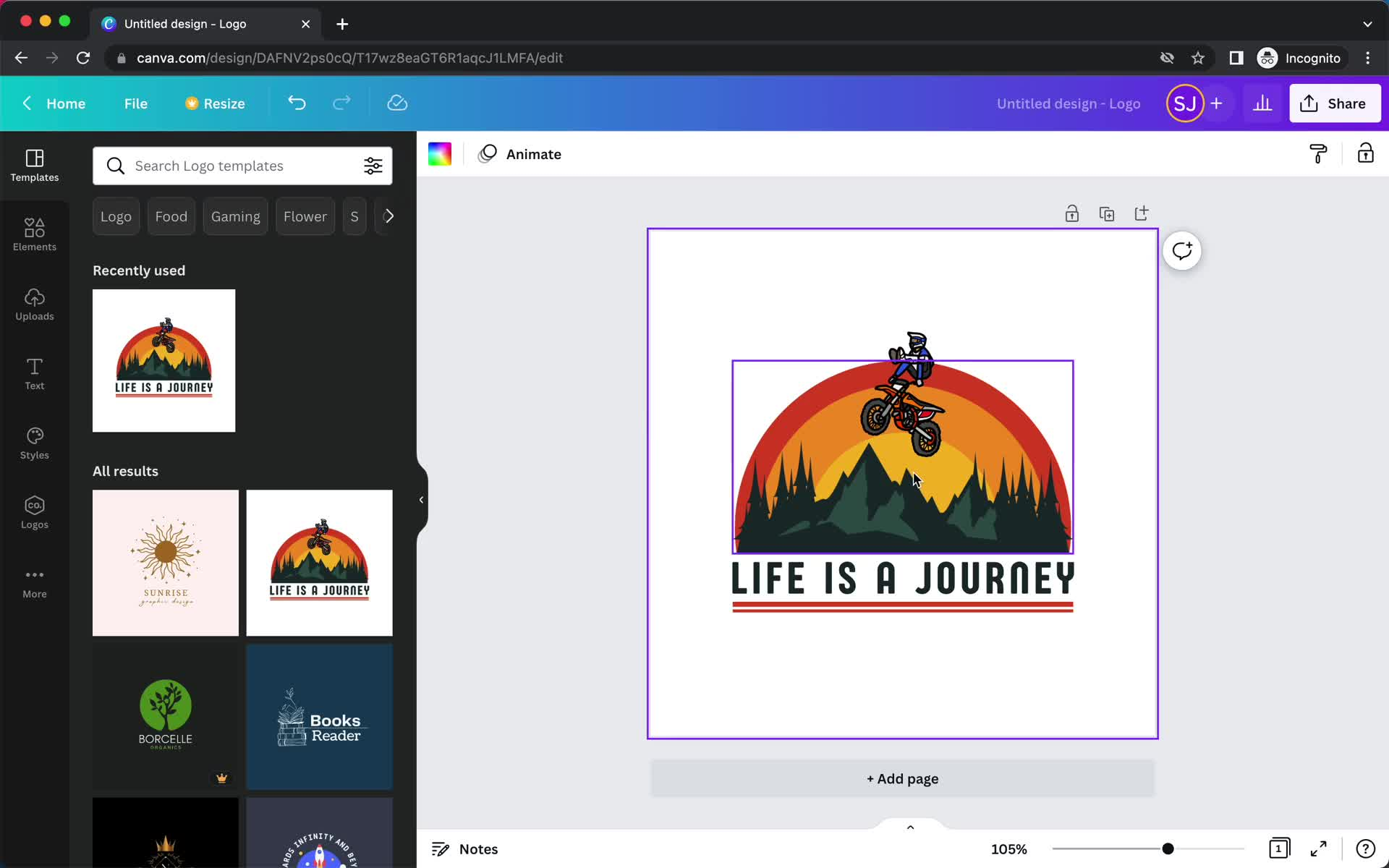Toggle lock in the top toolbar
The width and height of the screenshot is (1389, 868).
(x=1365, y=153)
